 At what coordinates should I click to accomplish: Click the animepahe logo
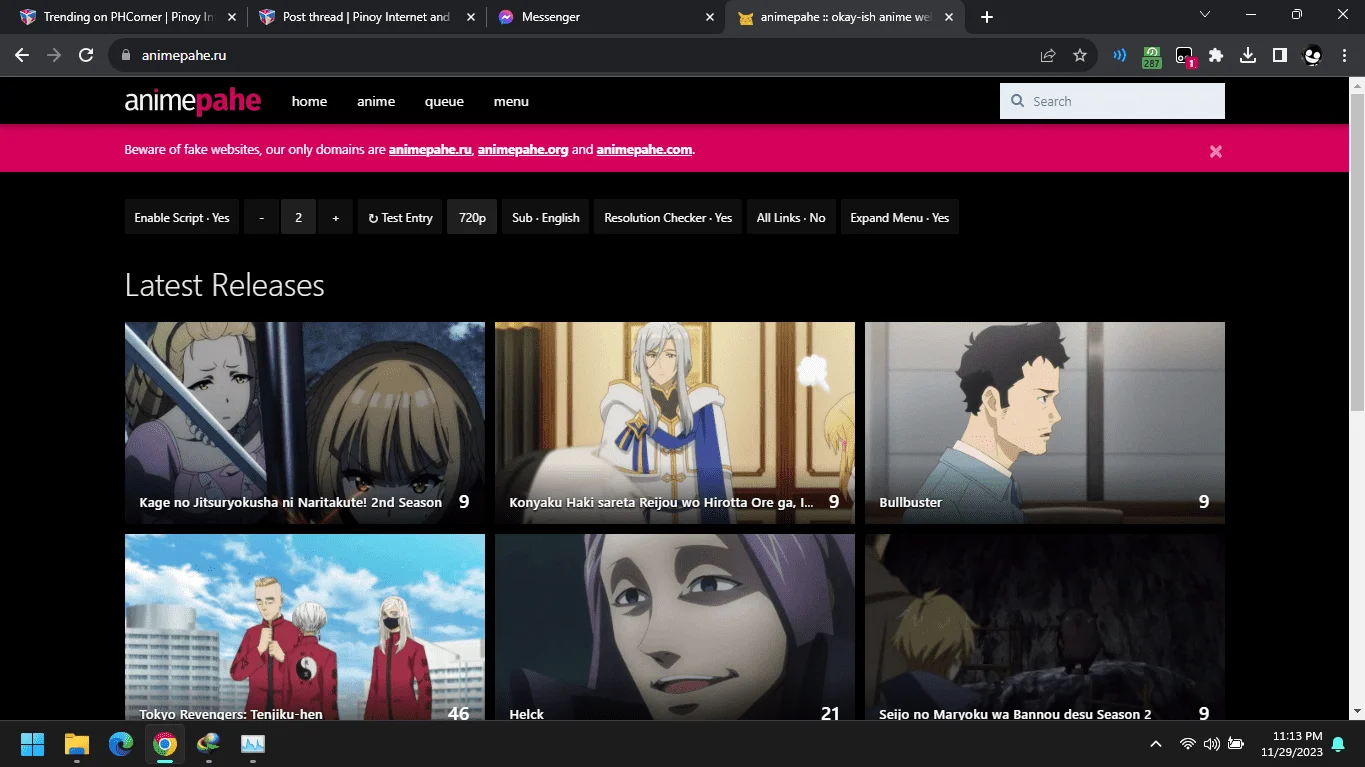(193, 101)
